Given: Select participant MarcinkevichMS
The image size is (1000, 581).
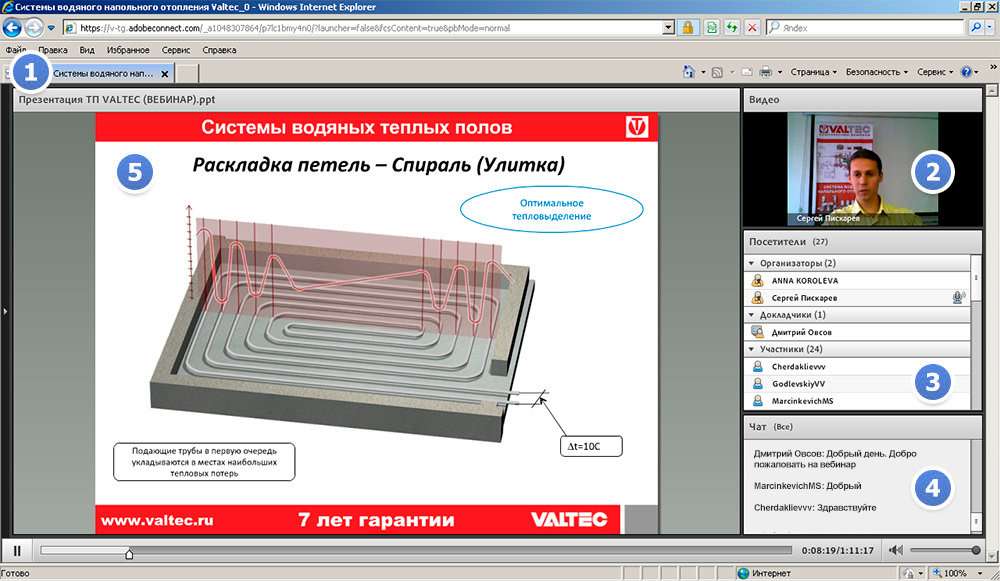Looking at the screenshot, I should pyautogui.click(x=857, y=401).
